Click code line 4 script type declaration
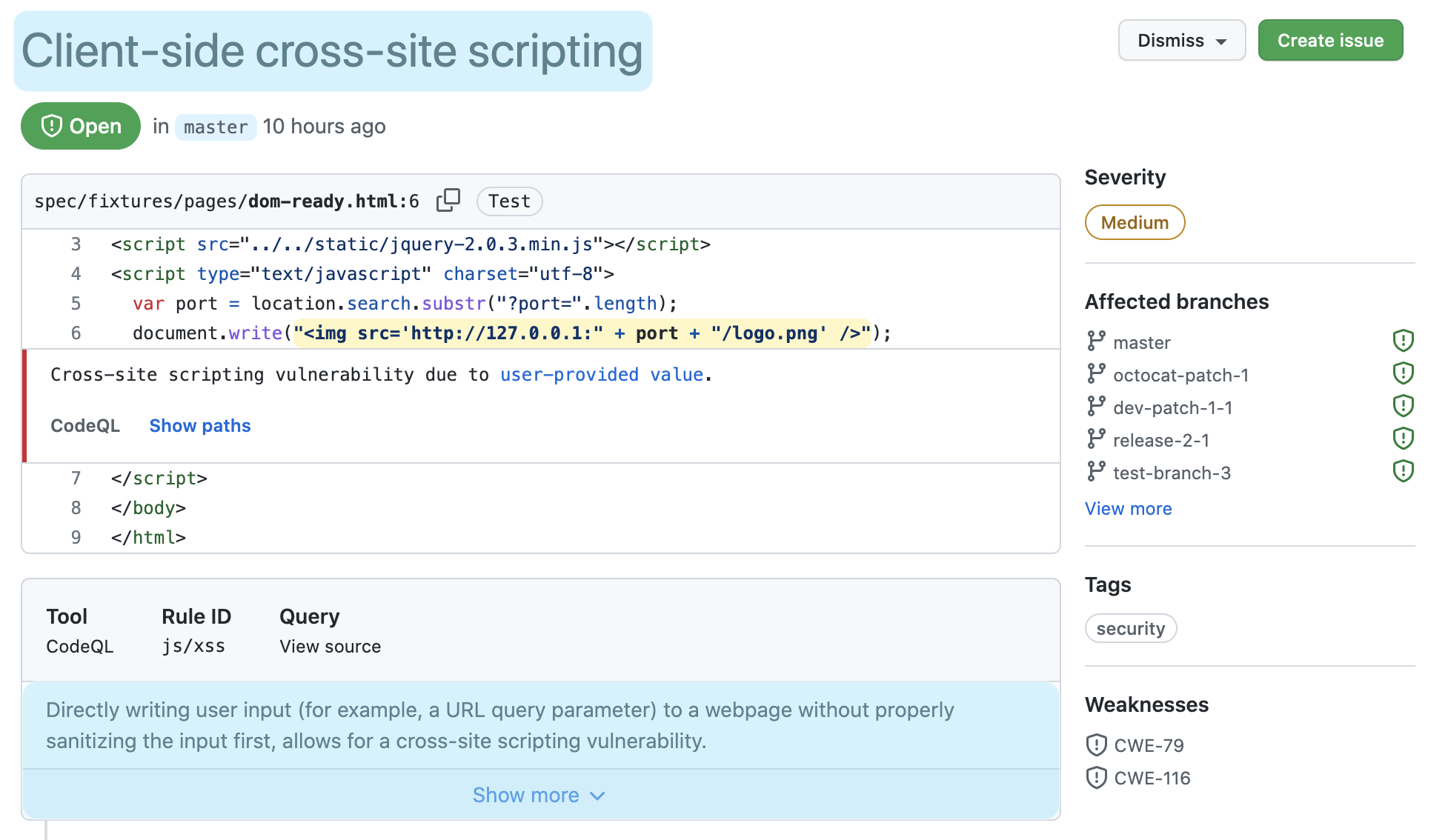The image size is (1448, 840). click(x=362, y=274)
